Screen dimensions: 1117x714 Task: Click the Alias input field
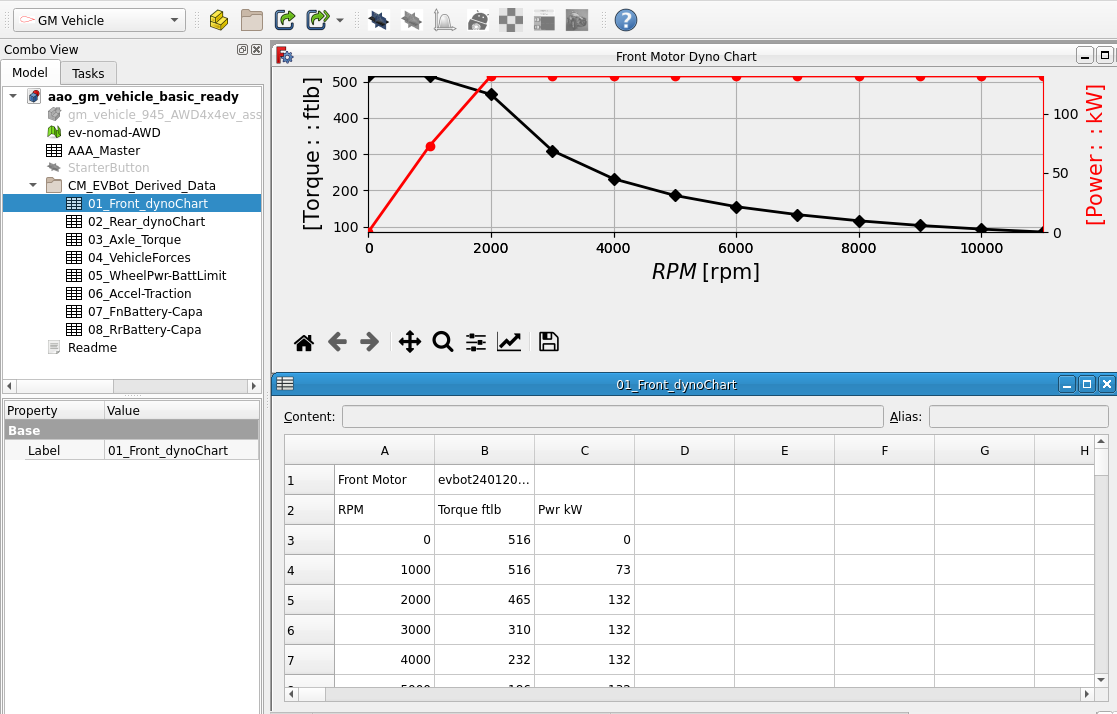1018,416
